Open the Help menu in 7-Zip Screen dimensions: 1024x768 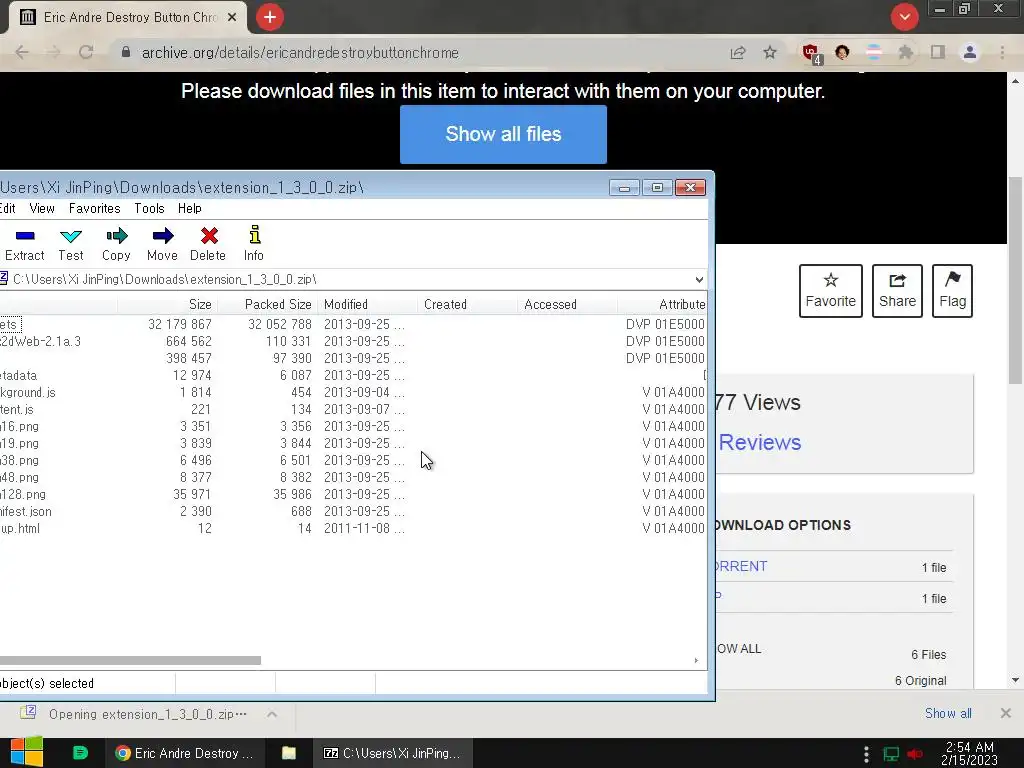coord(189,208)
